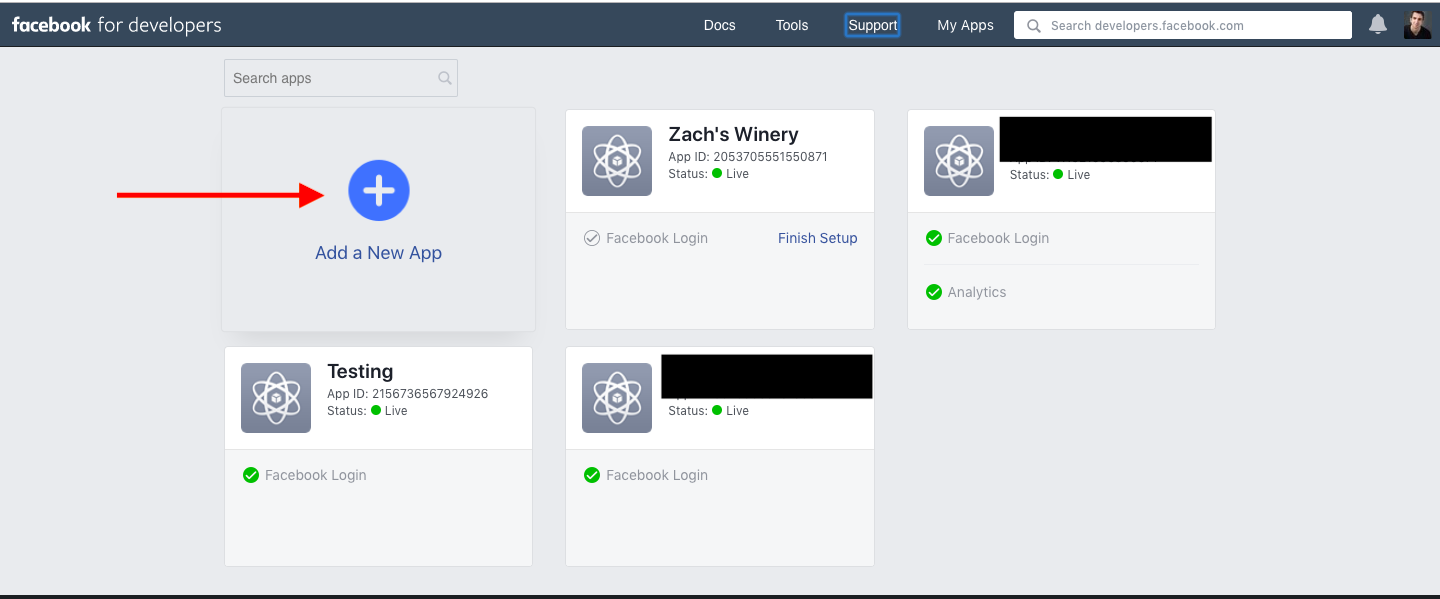The width and height of the screenshot is (1440, 599).
Task: Focus the Search apps field
Action: coord(341,78)
